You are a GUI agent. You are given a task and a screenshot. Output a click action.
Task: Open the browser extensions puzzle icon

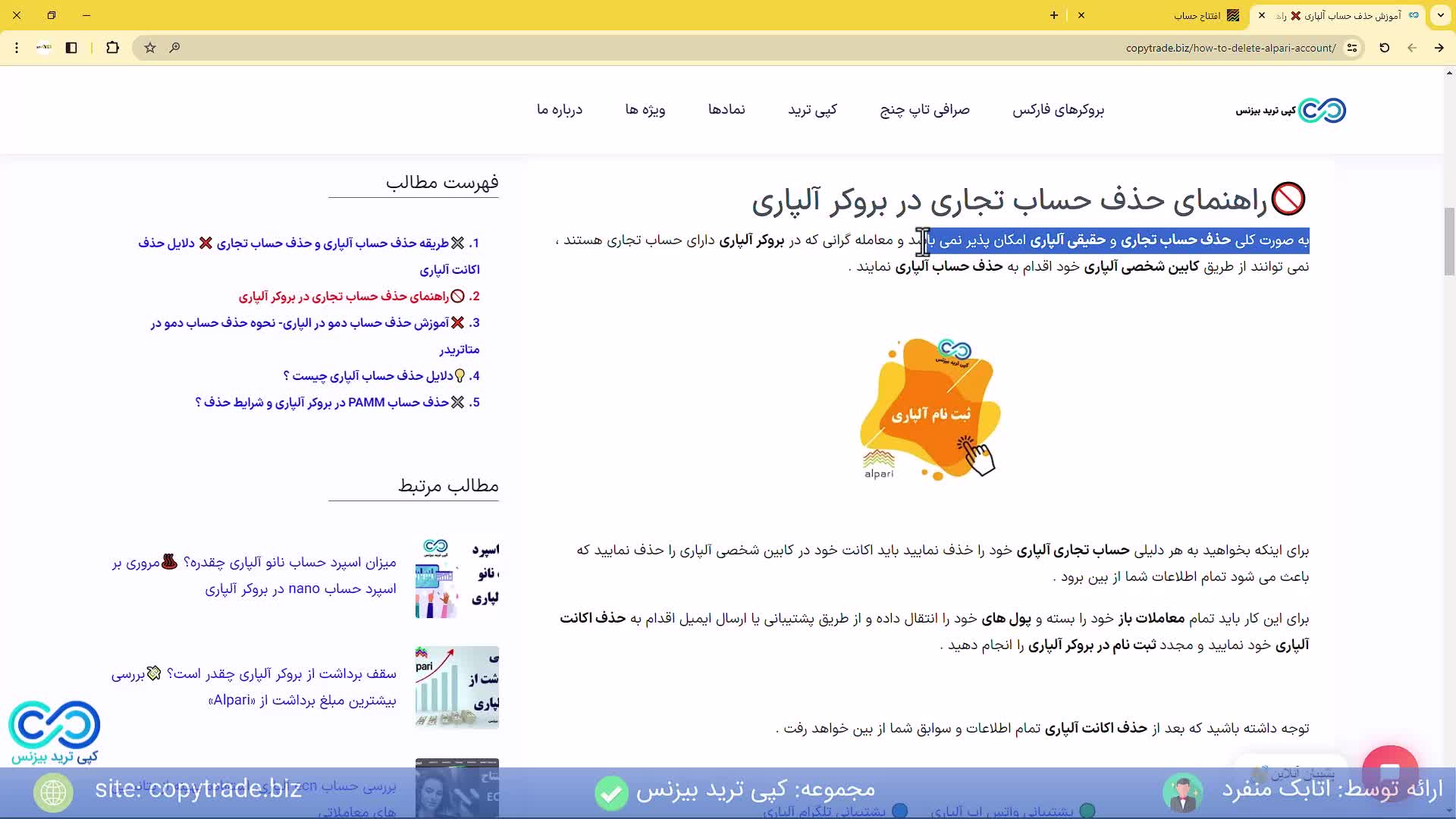point(112,47)
